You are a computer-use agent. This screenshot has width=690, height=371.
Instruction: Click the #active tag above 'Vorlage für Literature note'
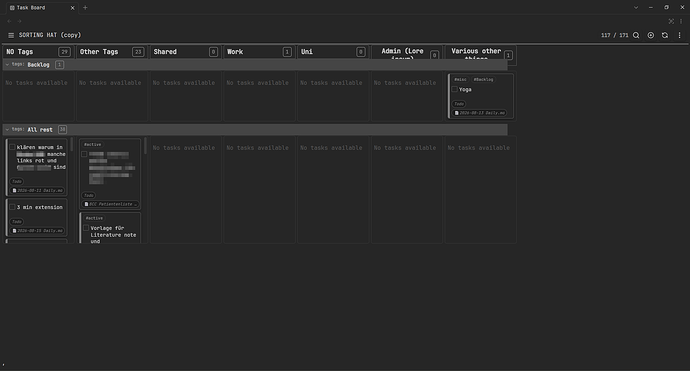pyautogui.click(x=94, y=218)
